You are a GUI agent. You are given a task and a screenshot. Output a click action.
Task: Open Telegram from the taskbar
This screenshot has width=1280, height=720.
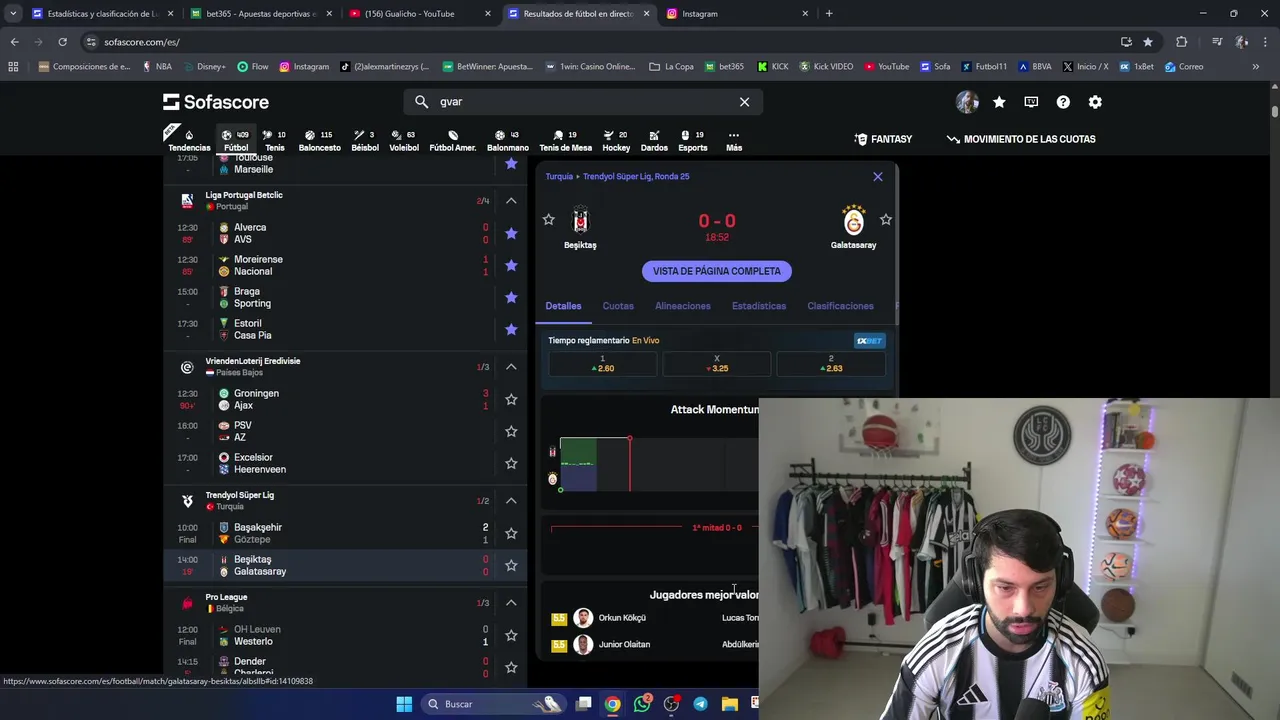point(700,704)
